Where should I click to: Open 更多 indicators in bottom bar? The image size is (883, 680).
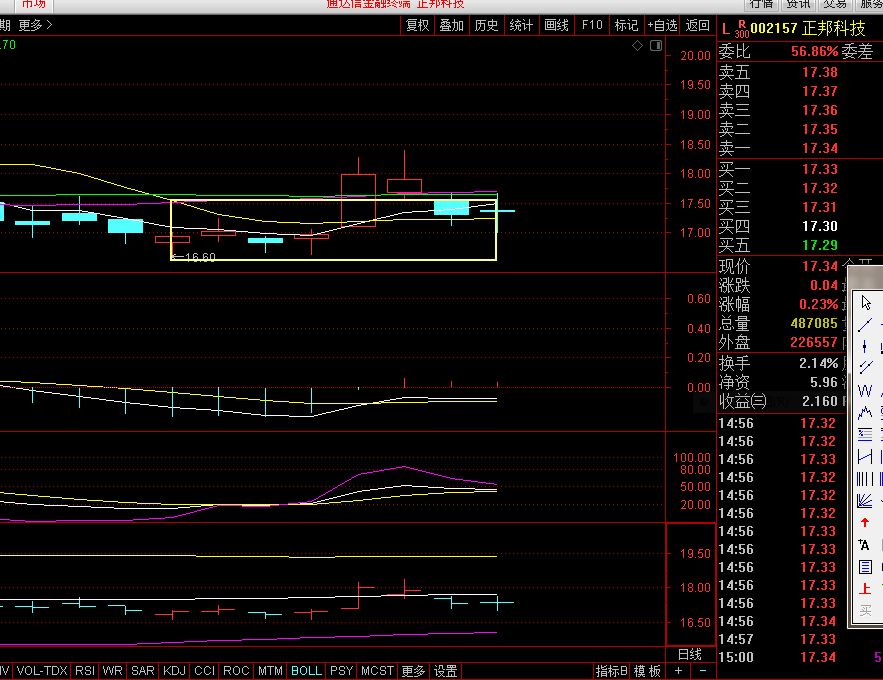tap(413, 671)
